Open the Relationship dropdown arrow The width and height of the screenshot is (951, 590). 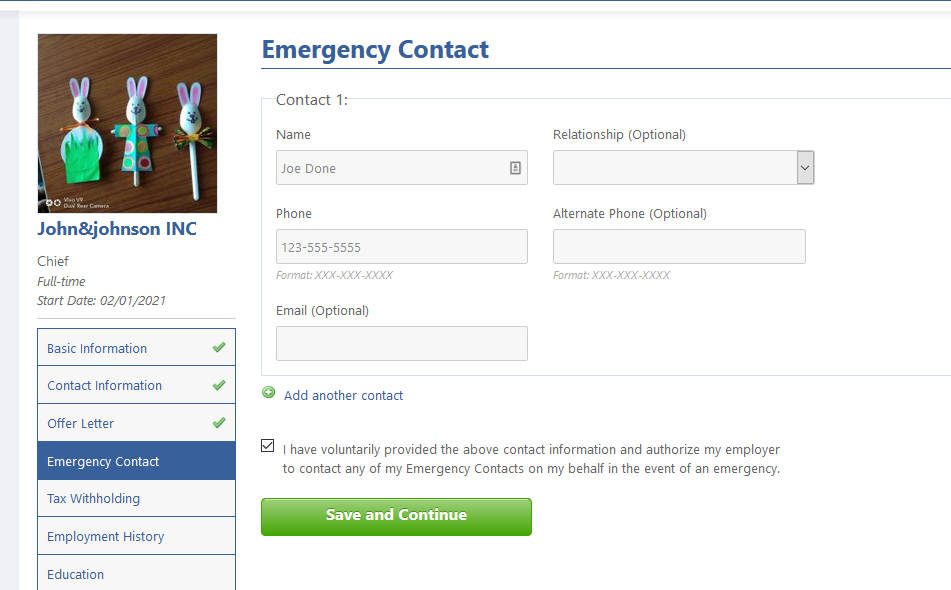tap(805, 168)
